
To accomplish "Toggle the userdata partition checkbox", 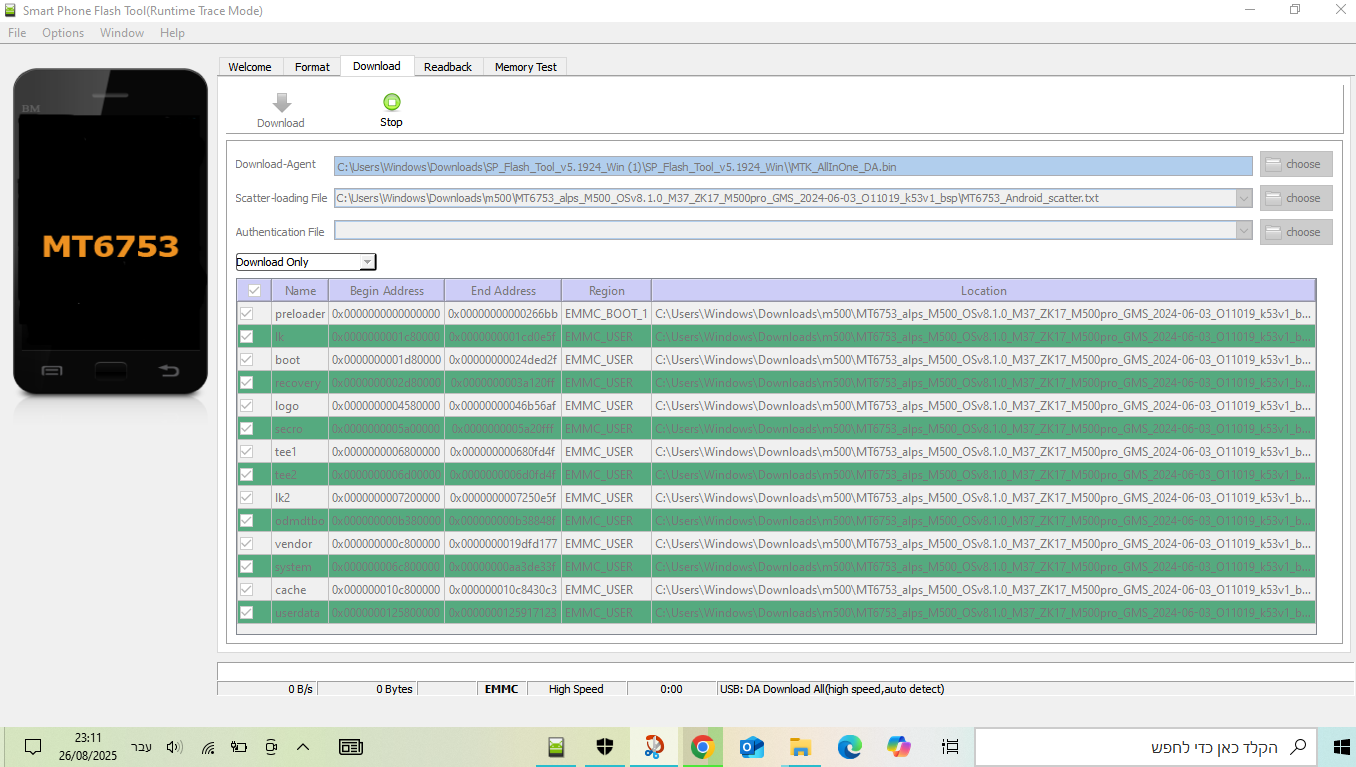I will 246,613.
